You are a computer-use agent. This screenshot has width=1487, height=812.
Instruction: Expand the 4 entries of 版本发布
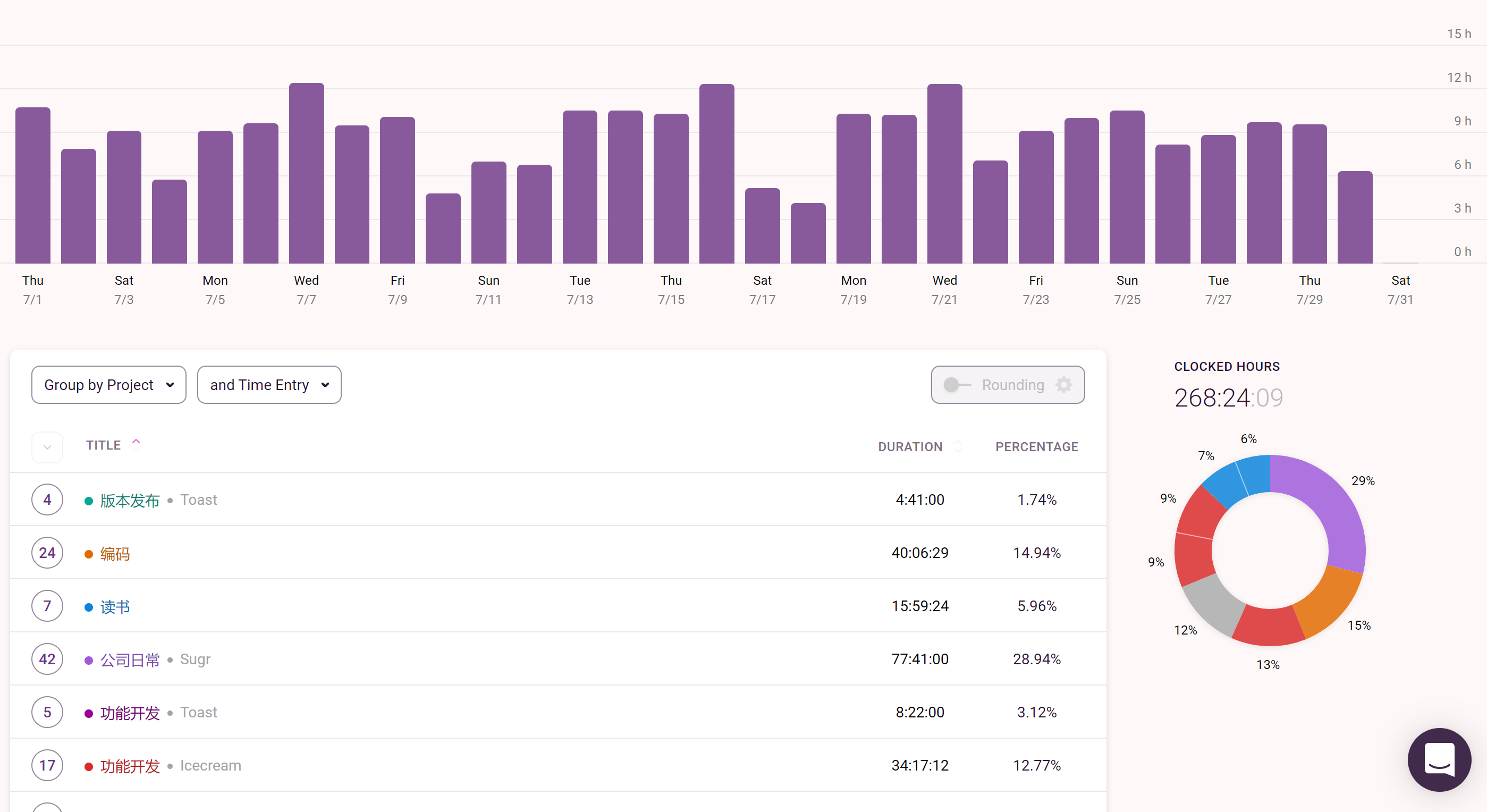(x=47, y=500)
